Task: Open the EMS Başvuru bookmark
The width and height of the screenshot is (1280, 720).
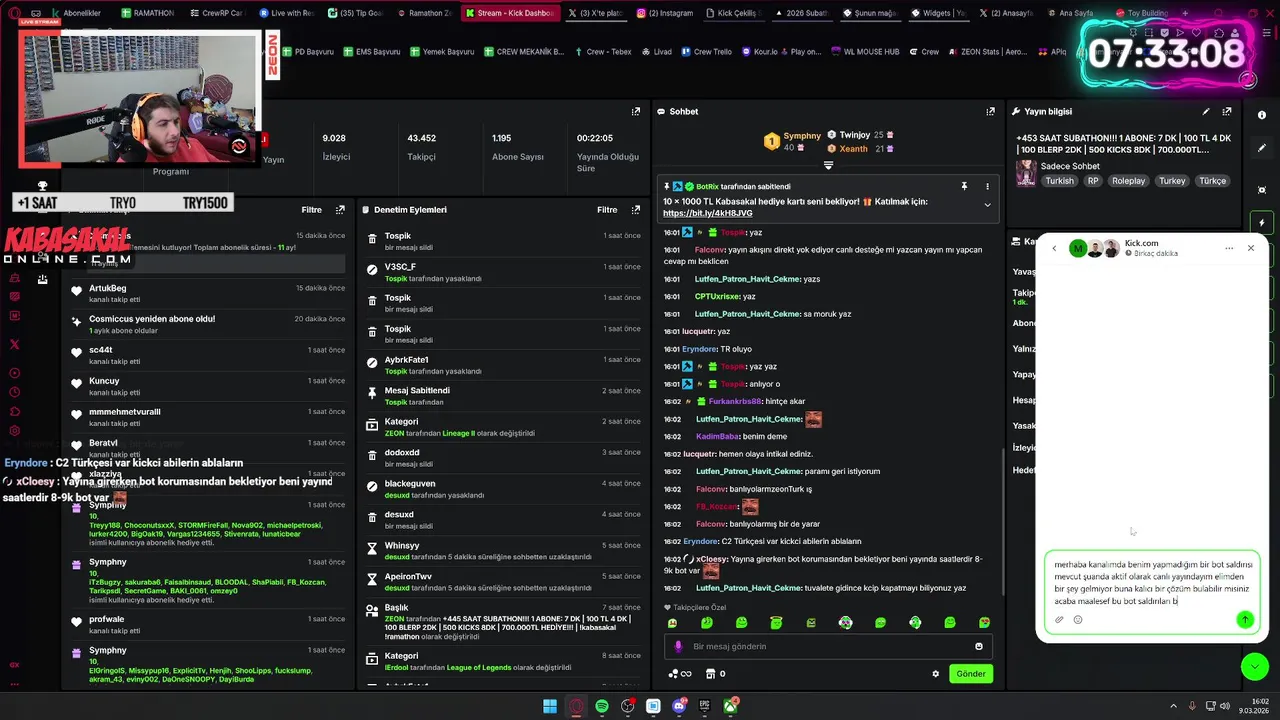Action: [371, 52]
